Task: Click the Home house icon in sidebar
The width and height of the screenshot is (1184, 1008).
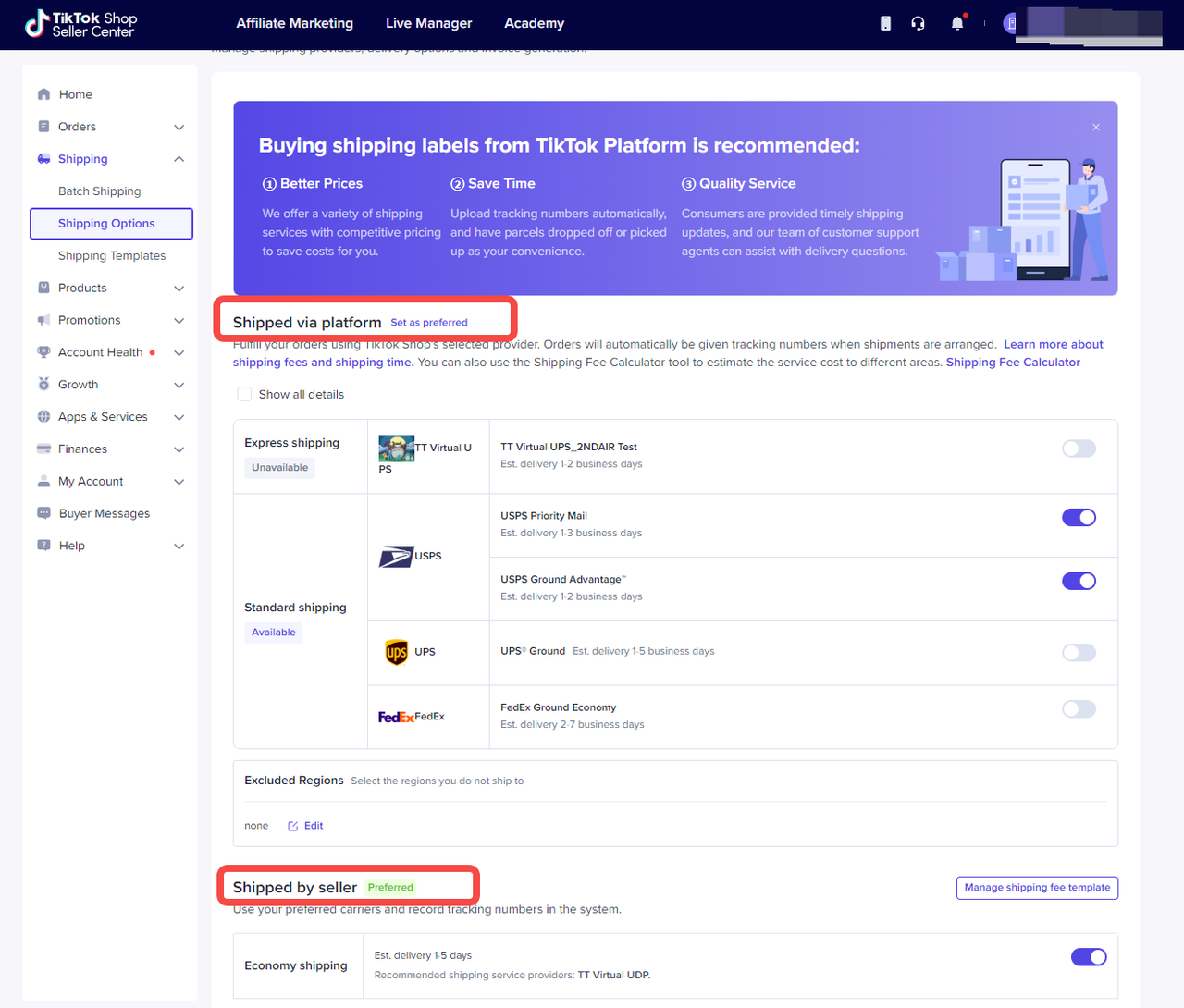Action: click(43, 94)
